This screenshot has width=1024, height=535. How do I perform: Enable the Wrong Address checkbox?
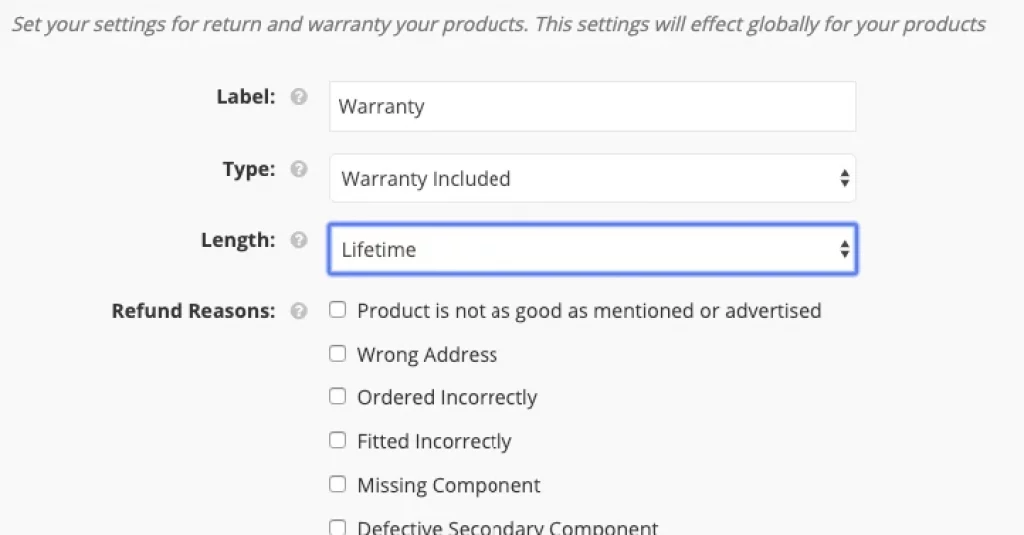point(338,353)
